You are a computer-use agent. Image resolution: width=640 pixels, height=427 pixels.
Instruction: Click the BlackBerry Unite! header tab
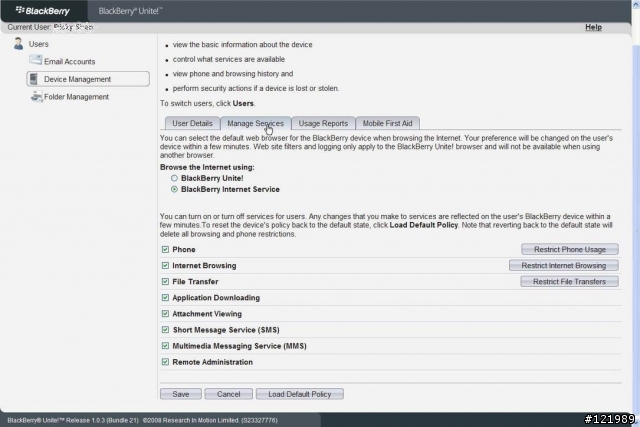pos(130,11)
